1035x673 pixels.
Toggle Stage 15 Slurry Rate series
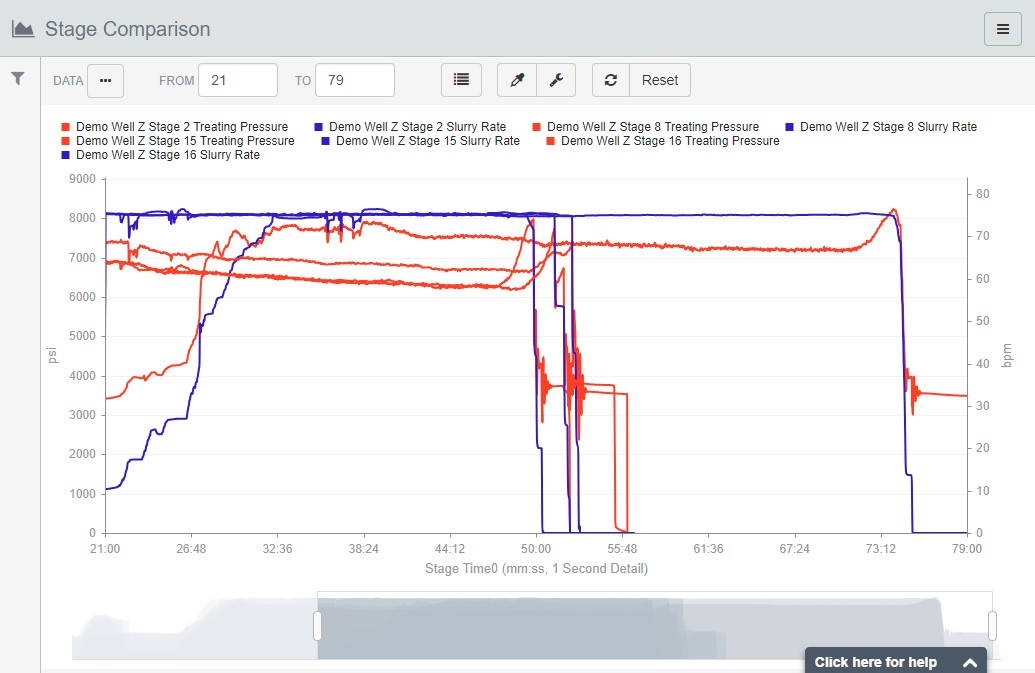click(x=420, y=141)
